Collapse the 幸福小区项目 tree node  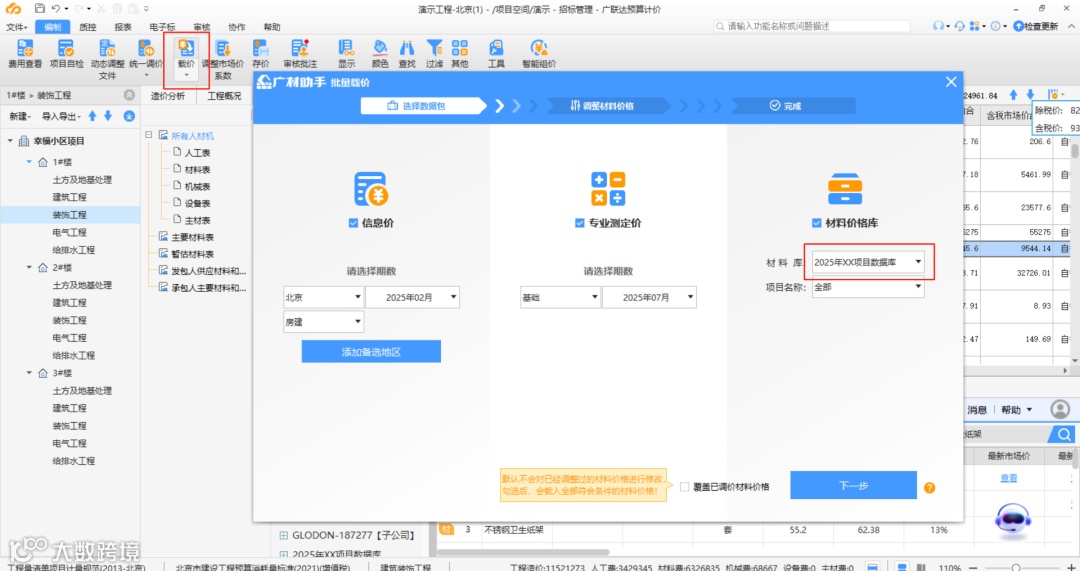coord(10,141)
